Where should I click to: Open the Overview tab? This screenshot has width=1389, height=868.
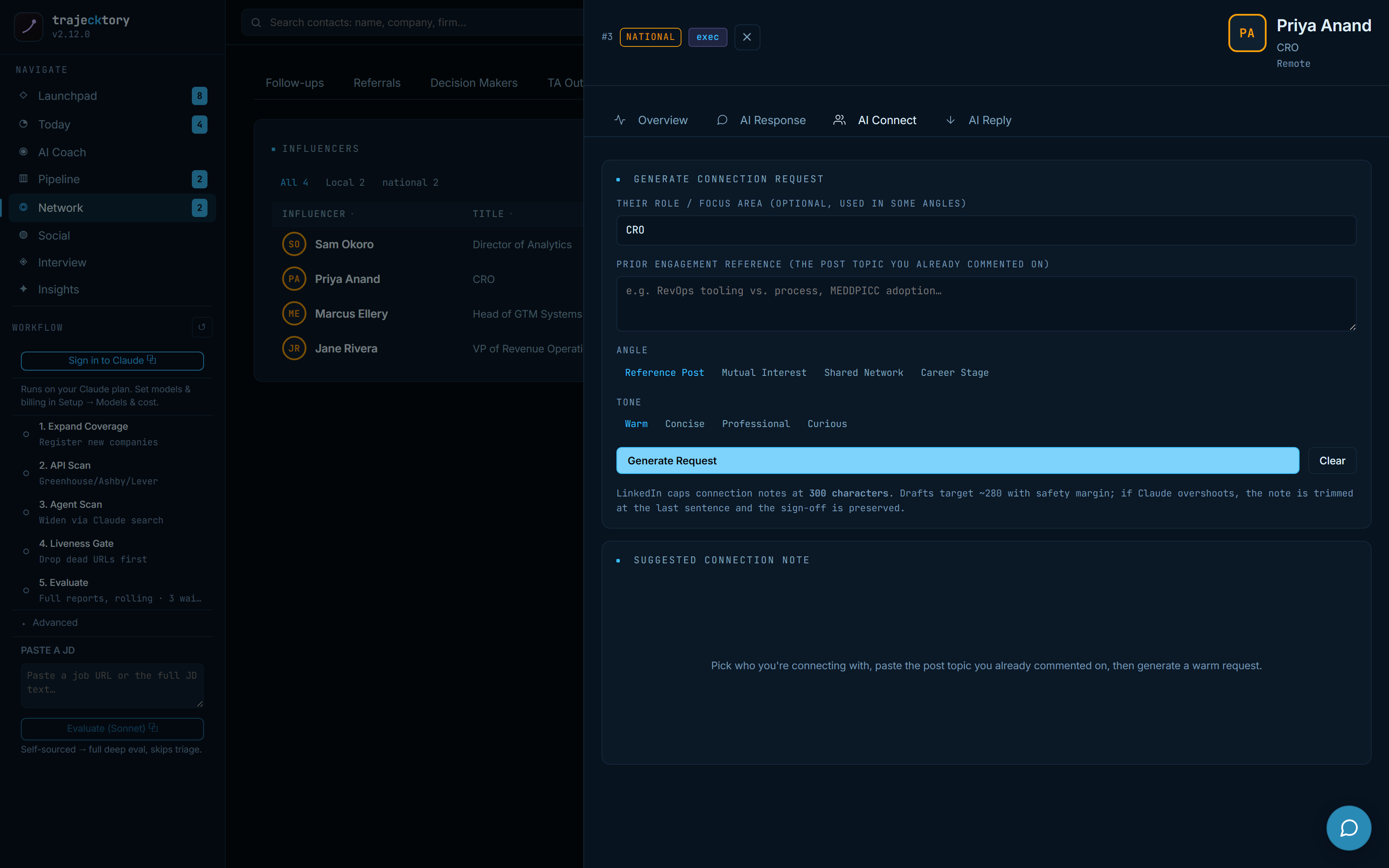pos(651,120)
